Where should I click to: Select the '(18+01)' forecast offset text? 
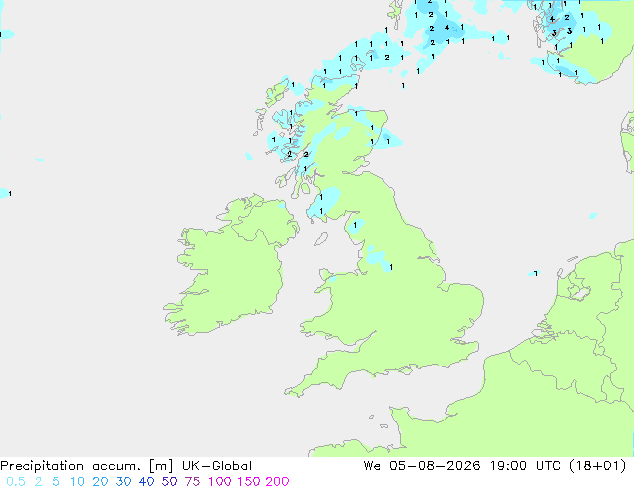point(597,466)
